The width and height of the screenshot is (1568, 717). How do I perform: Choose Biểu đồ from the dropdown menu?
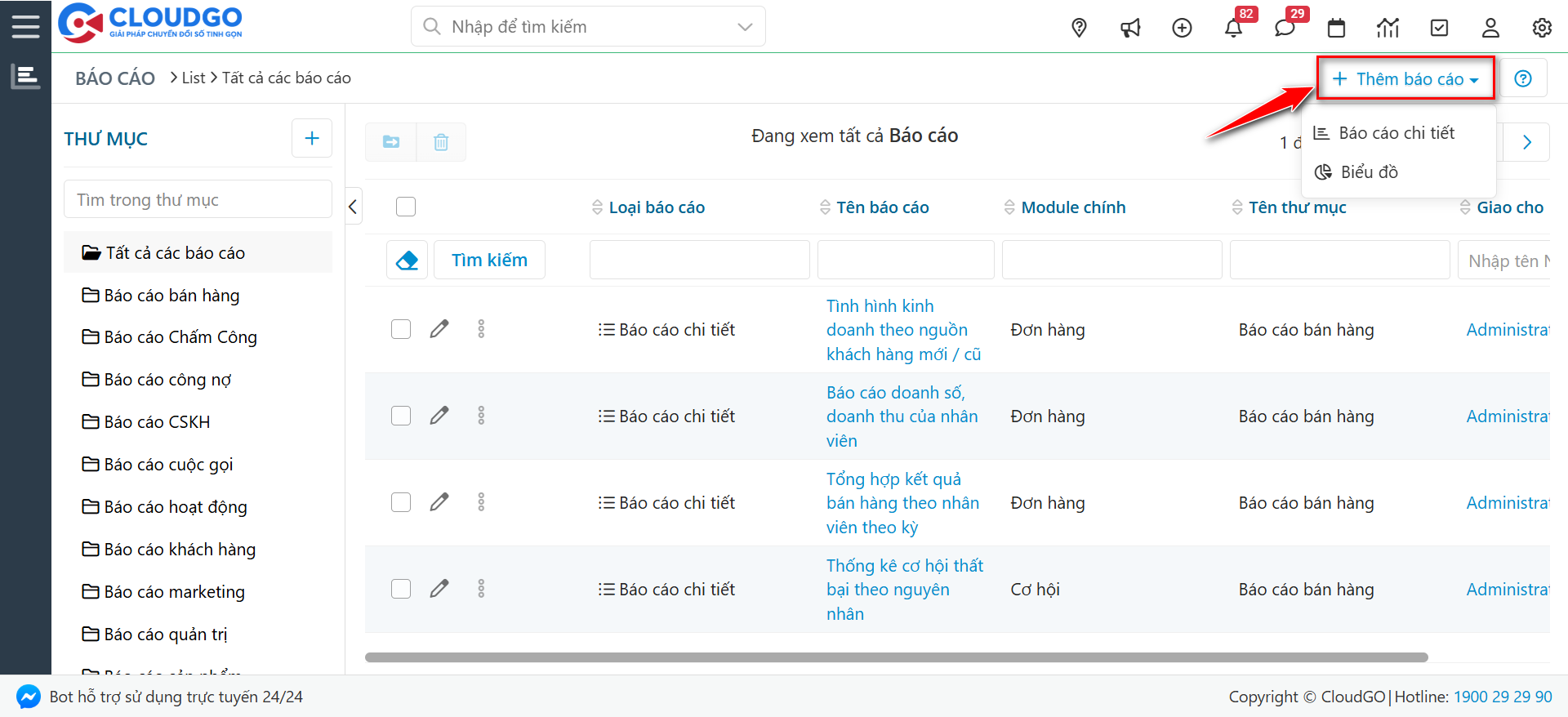1369,172
